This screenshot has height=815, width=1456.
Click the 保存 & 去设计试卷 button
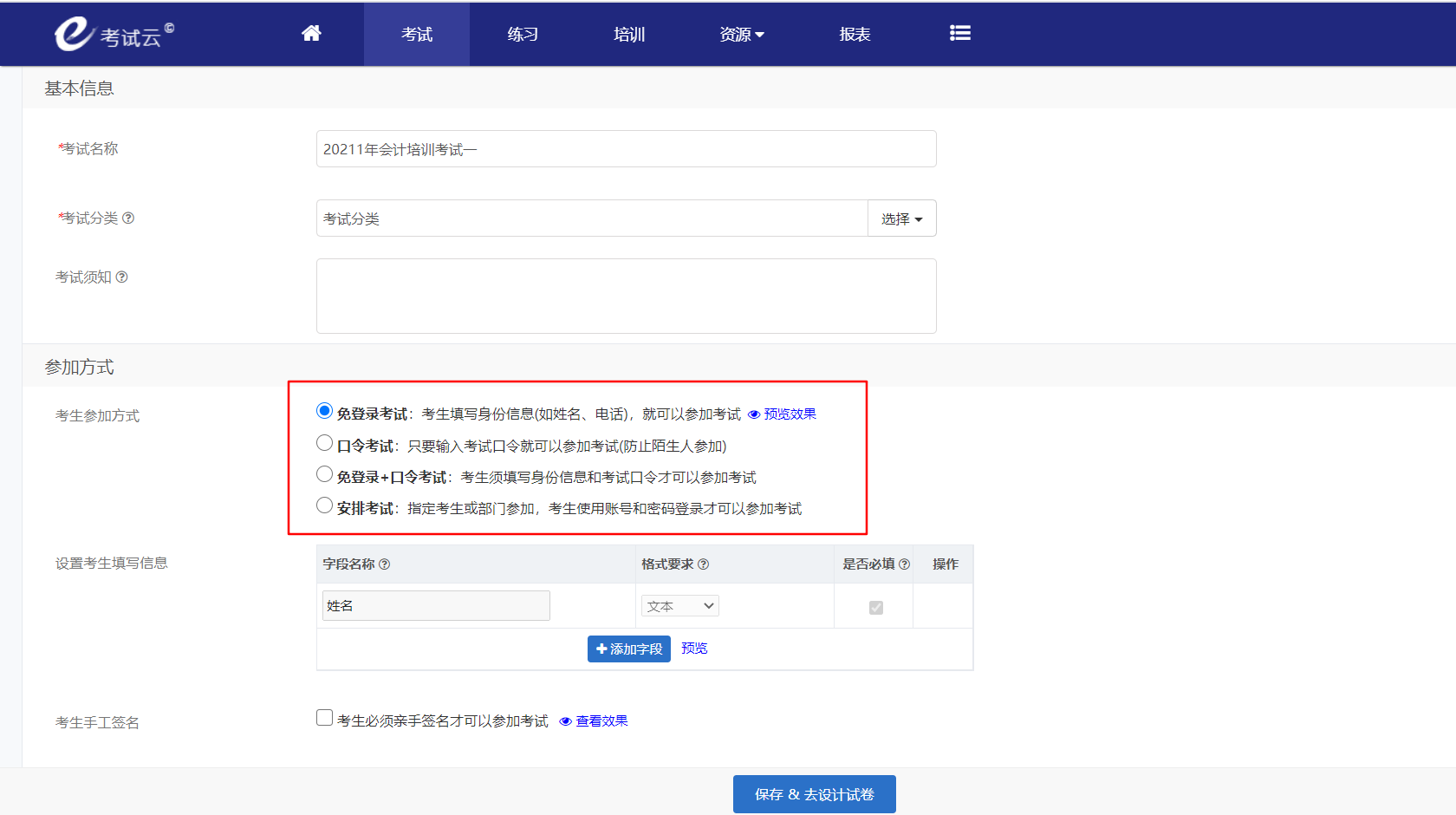point(815,794)
